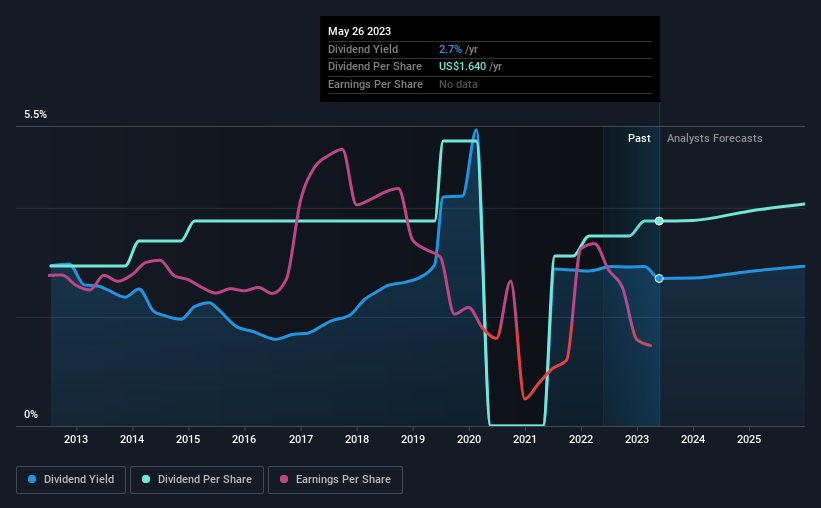Screen dimensions: 821x508
Task: Click the Past period label
Action: (x=639, y=138)
